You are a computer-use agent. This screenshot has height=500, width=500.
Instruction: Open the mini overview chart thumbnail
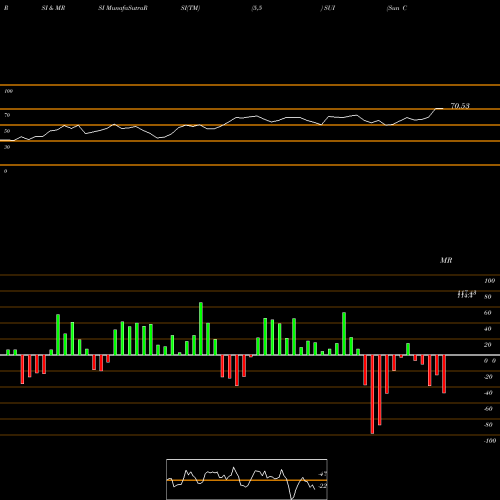coord(247,479)
